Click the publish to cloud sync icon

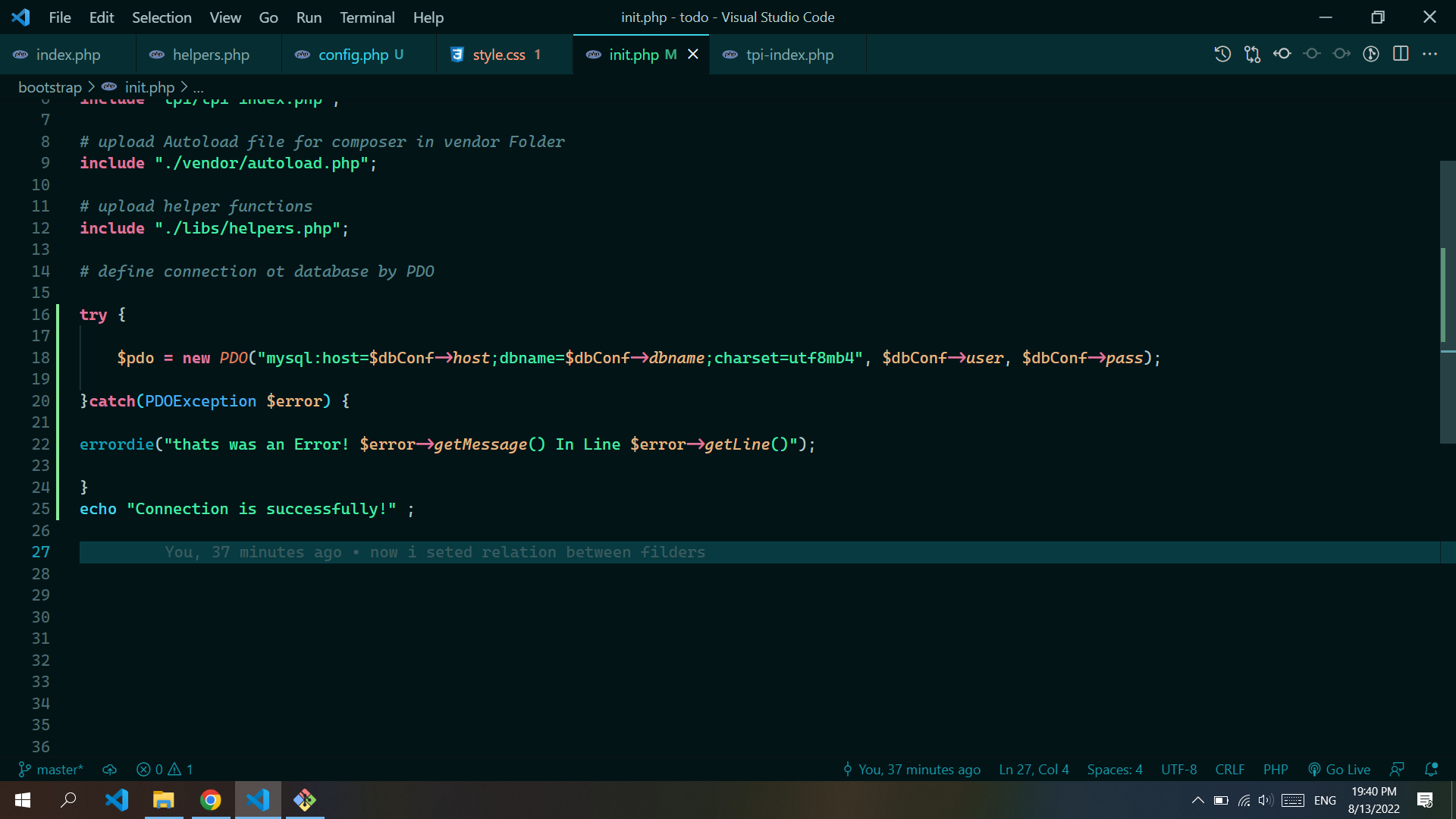point(110,769)
